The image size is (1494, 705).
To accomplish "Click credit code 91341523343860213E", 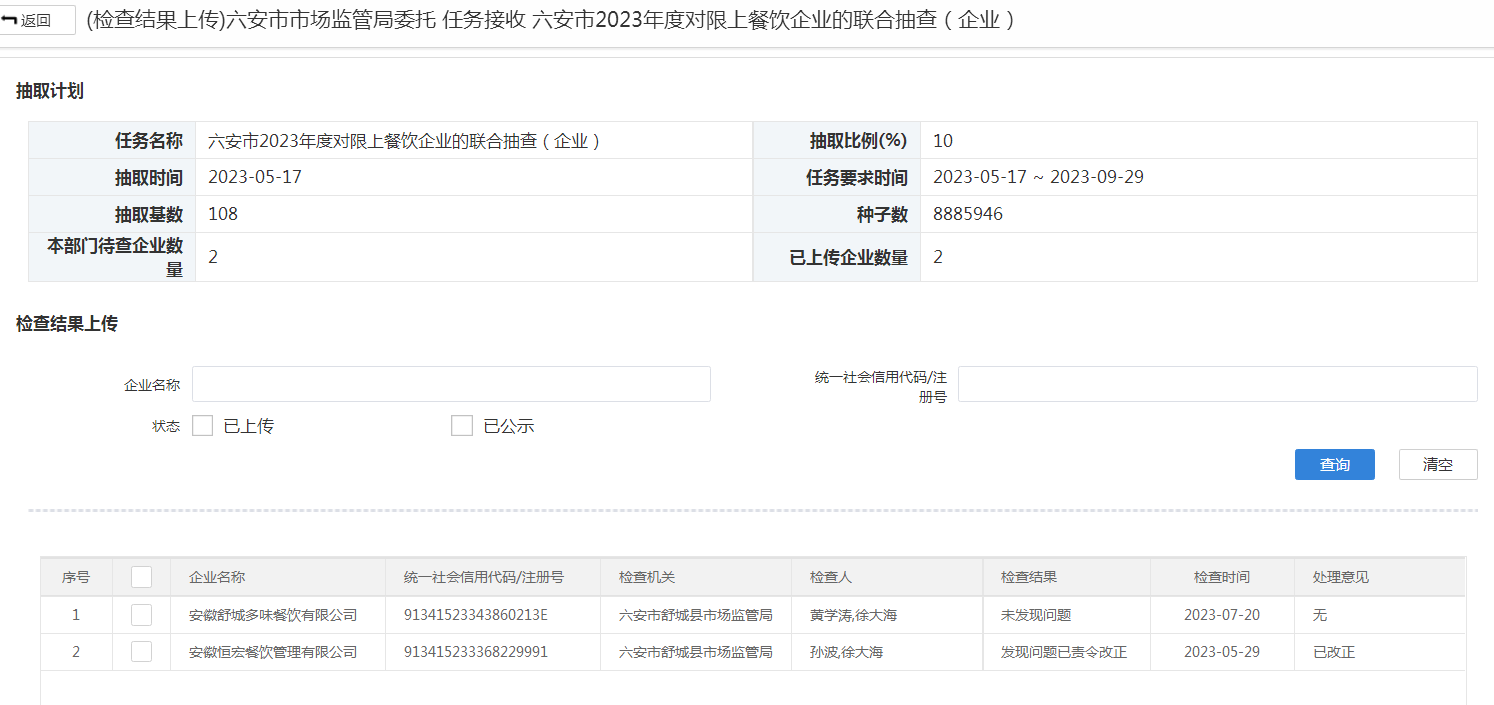I will tap(476, 615).
